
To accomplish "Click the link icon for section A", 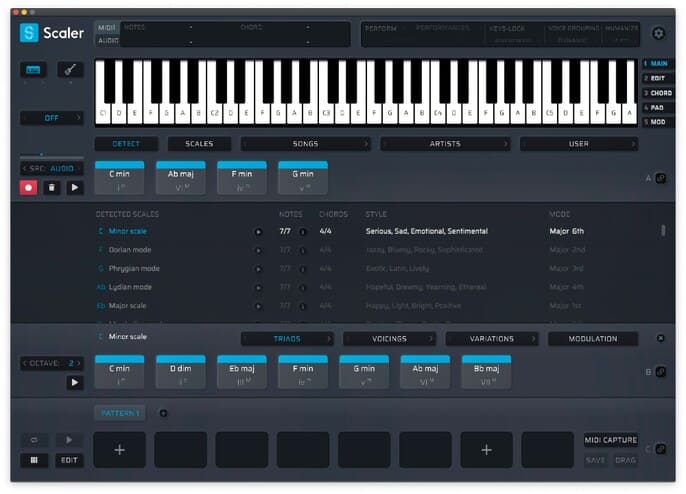I will [x=661, y=178].
